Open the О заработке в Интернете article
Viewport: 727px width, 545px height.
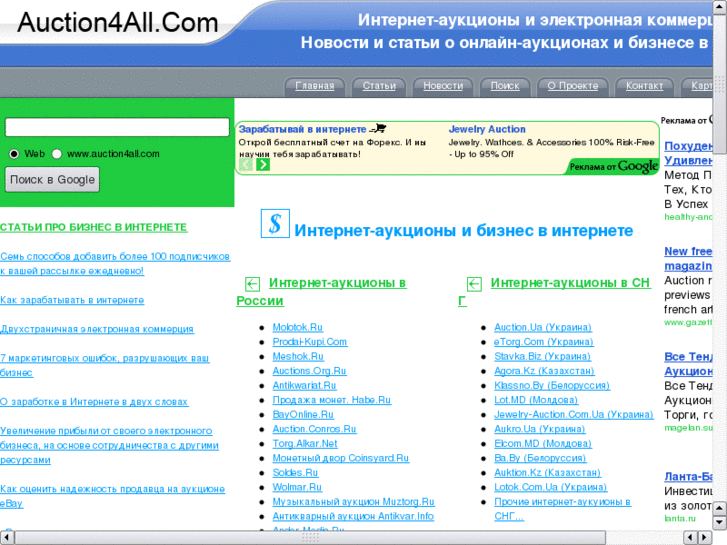click(x=94, y=402)
